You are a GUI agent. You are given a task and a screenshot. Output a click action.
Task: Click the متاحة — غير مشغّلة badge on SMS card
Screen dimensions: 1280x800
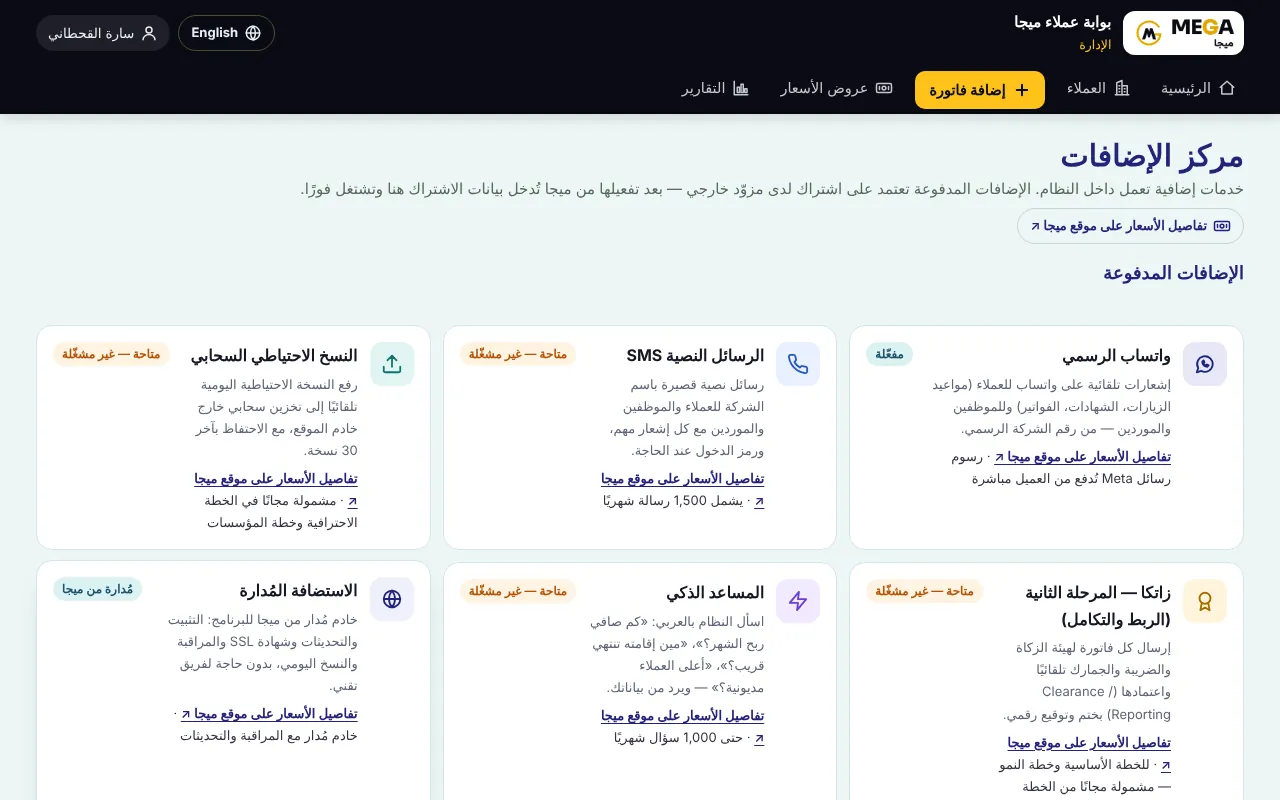click(518, 354)
